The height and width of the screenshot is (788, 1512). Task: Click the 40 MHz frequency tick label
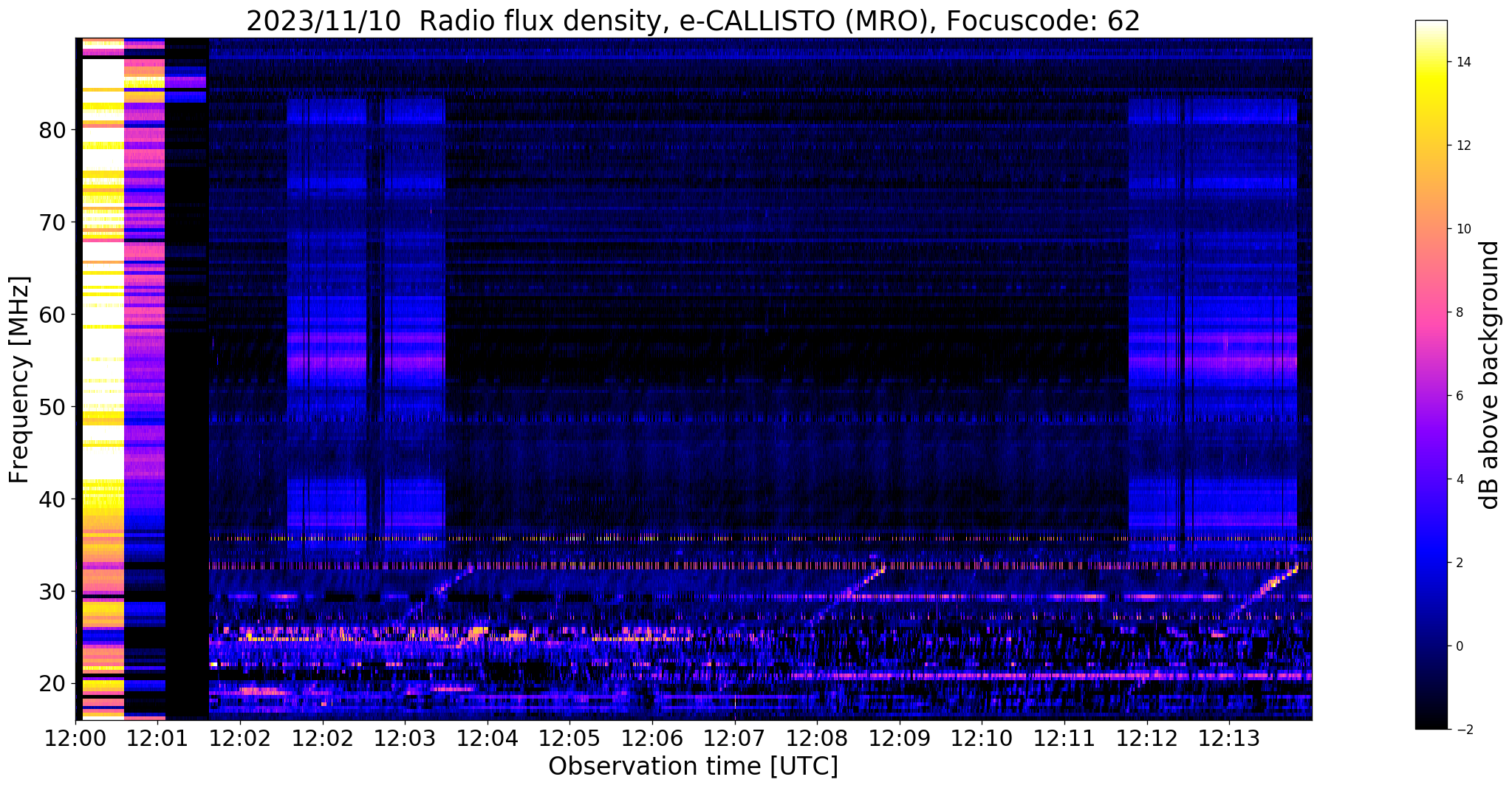click(52, 499)
